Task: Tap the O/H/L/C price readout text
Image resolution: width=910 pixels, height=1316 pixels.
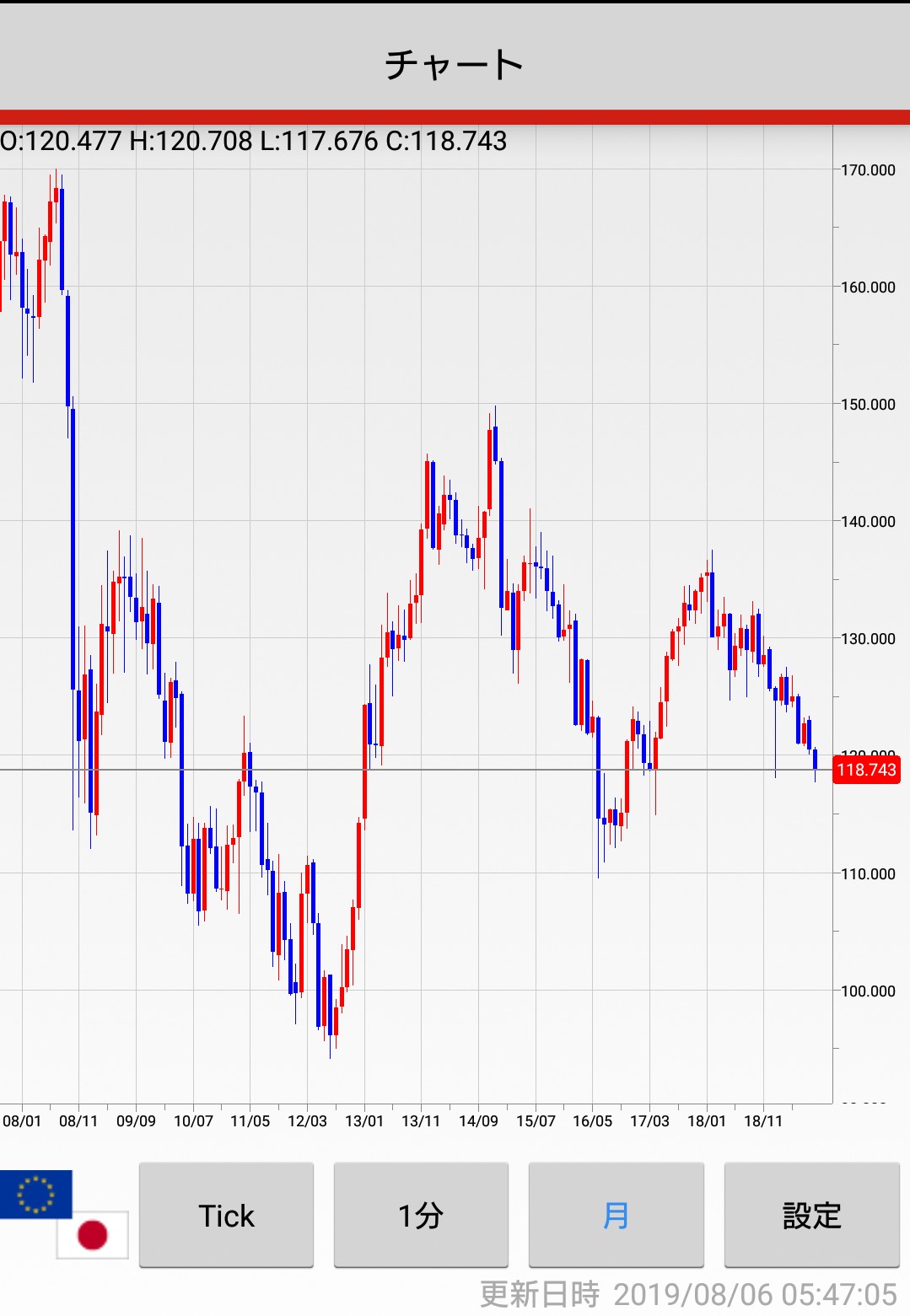Action: (254, 141)
